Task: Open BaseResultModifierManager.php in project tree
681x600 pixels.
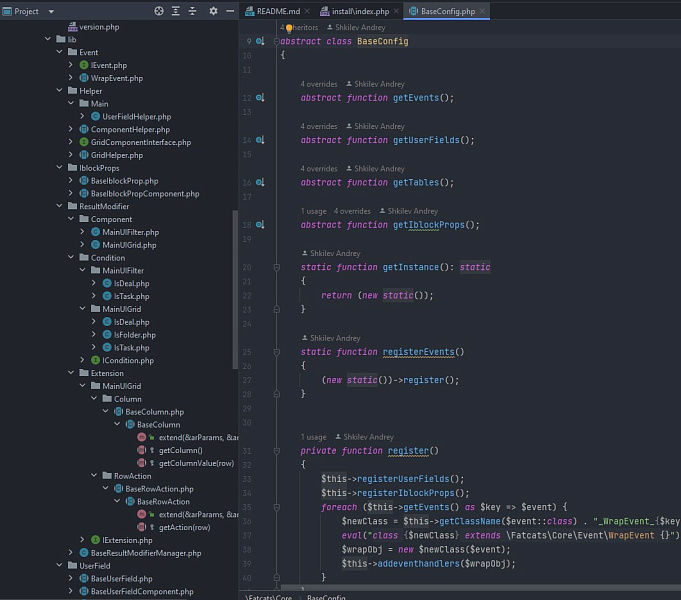Action: (145, 552)
